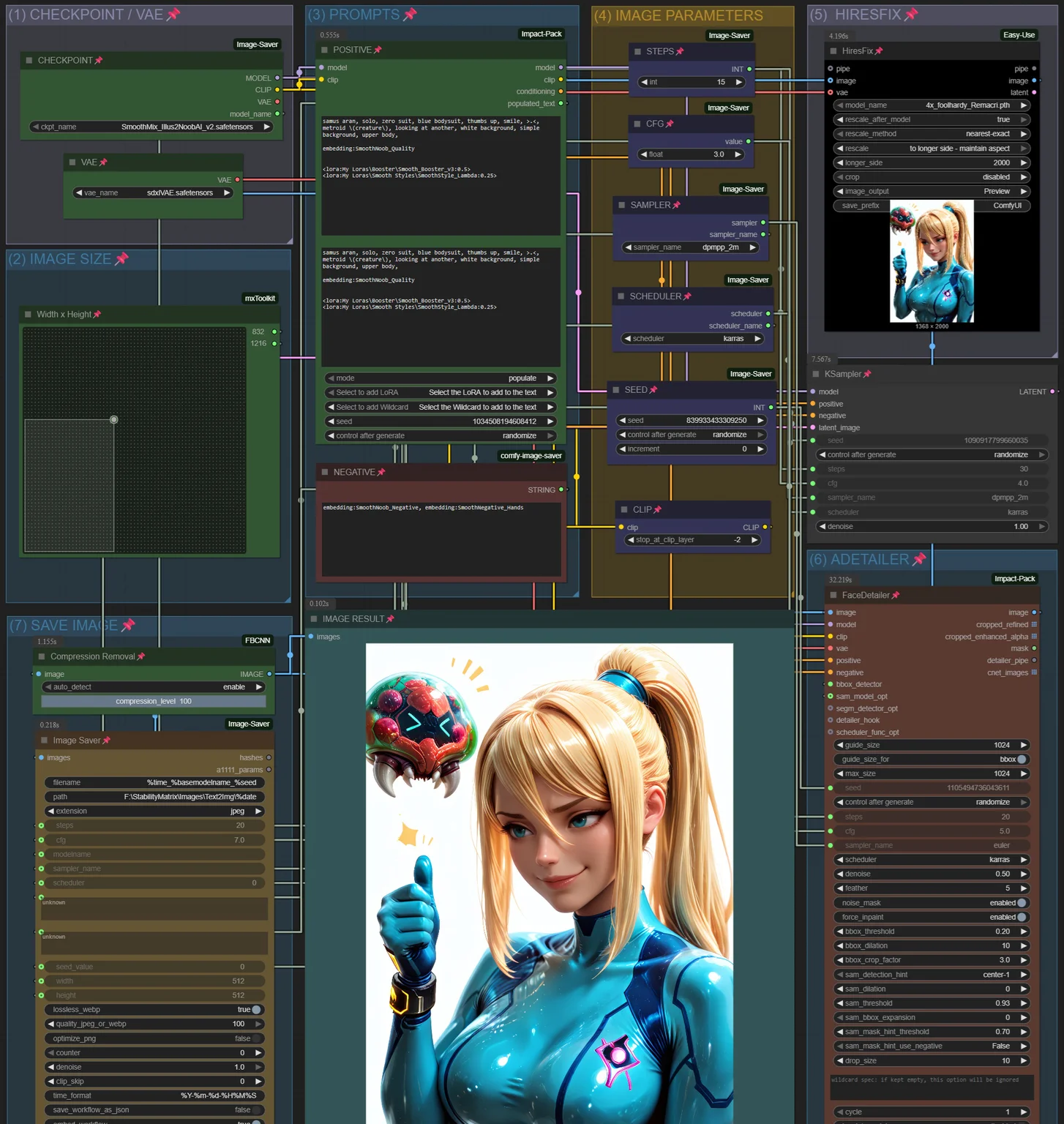Click the pin icon on the CFG node

[x=670, y=124]
